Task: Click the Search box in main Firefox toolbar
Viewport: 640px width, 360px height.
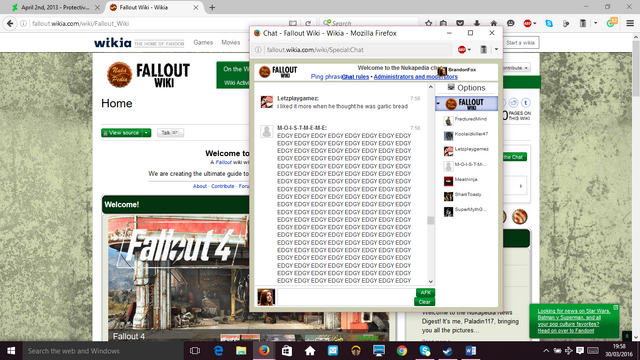Action: (x=369, y=24)
